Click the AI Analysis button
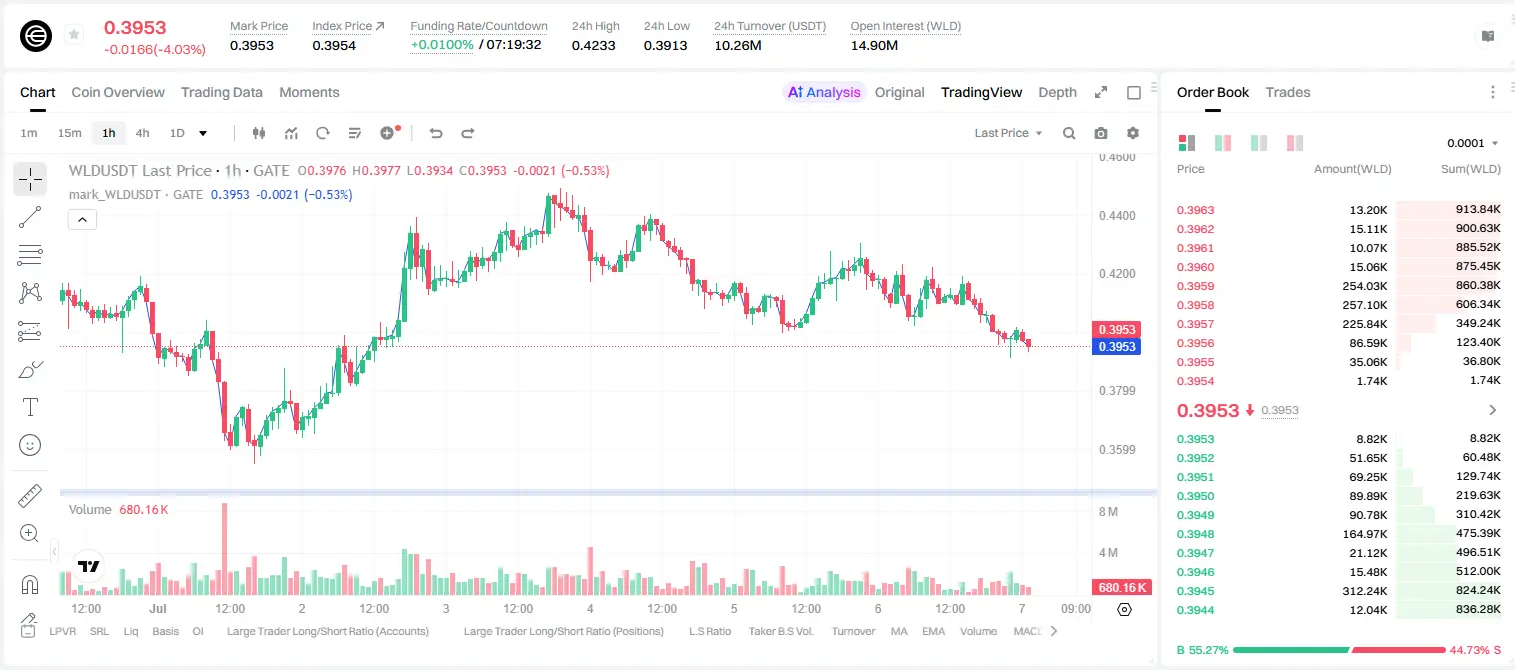1515x670 pixels. click(x=823, y=92)
